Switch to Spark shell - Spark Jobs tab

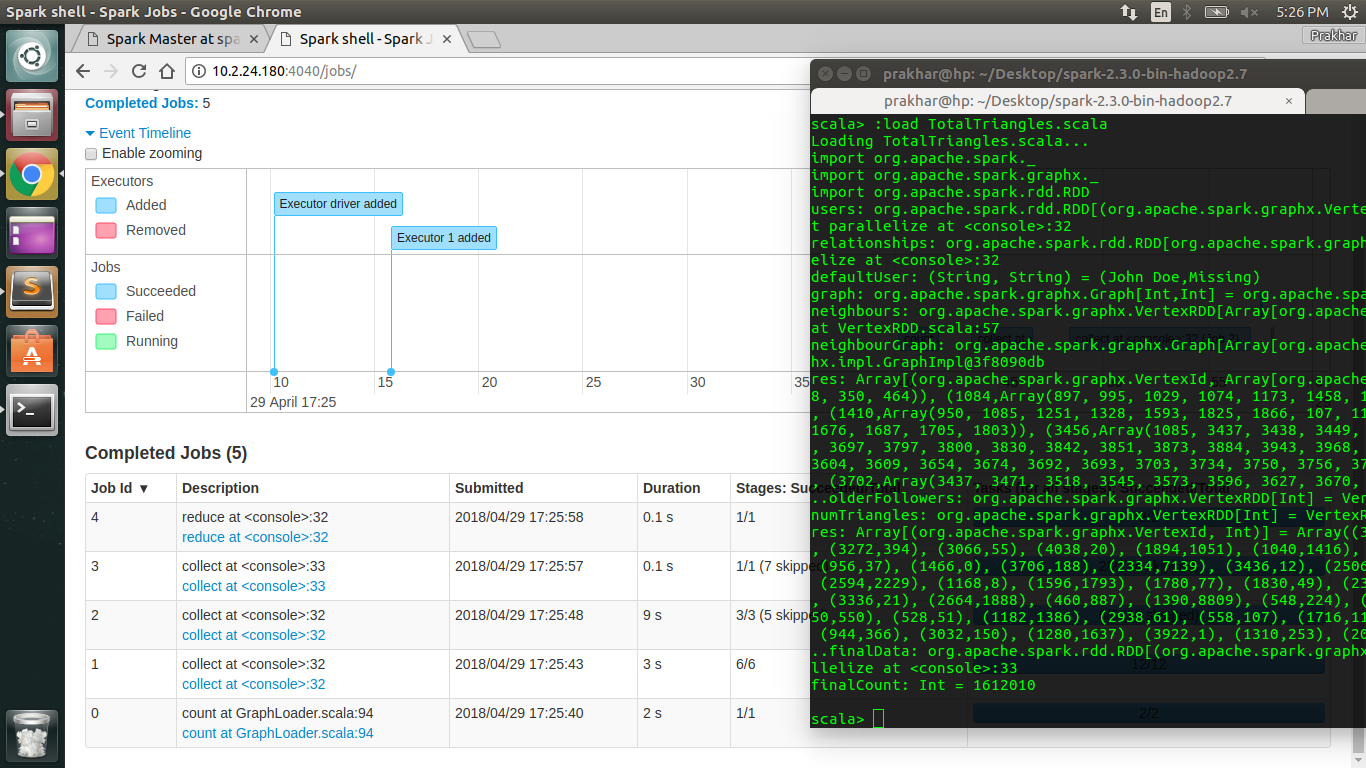(x=365, y=39)
